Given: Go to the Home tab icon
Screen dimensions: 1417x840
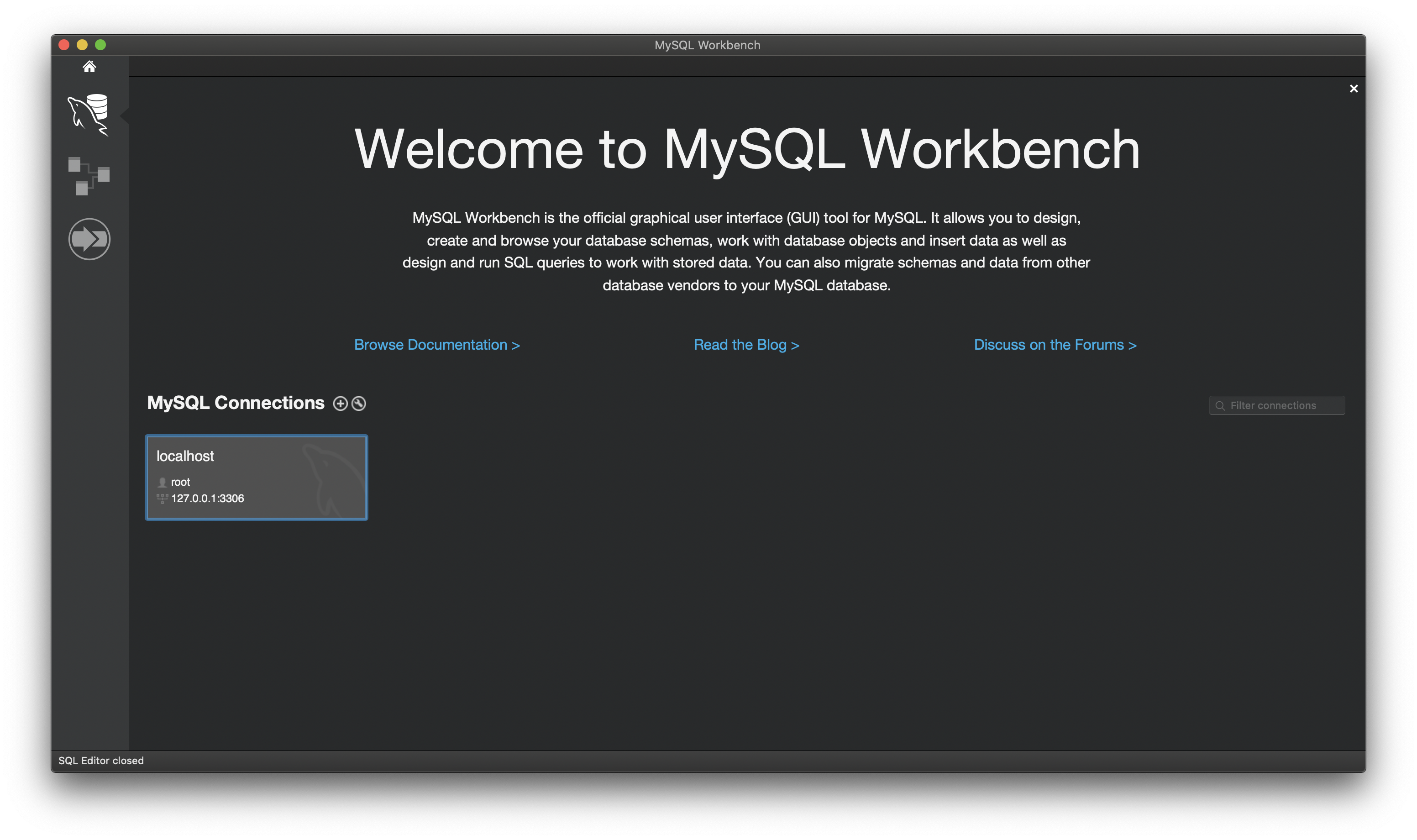Looking at the screenshot, I should (89, 67).
